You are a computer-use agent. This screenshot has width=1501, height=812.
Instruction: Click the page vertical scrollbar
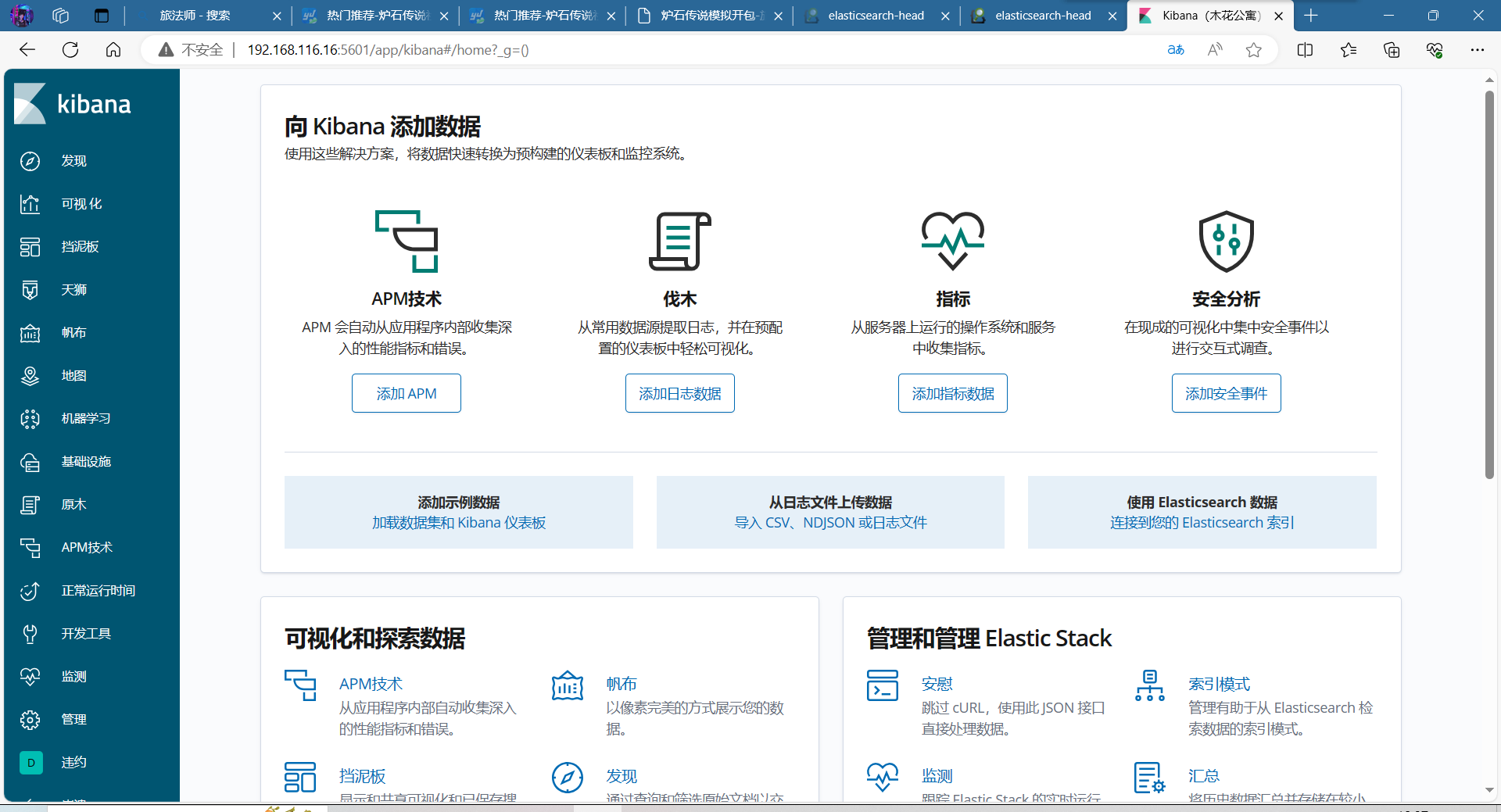pos(1489,285)
